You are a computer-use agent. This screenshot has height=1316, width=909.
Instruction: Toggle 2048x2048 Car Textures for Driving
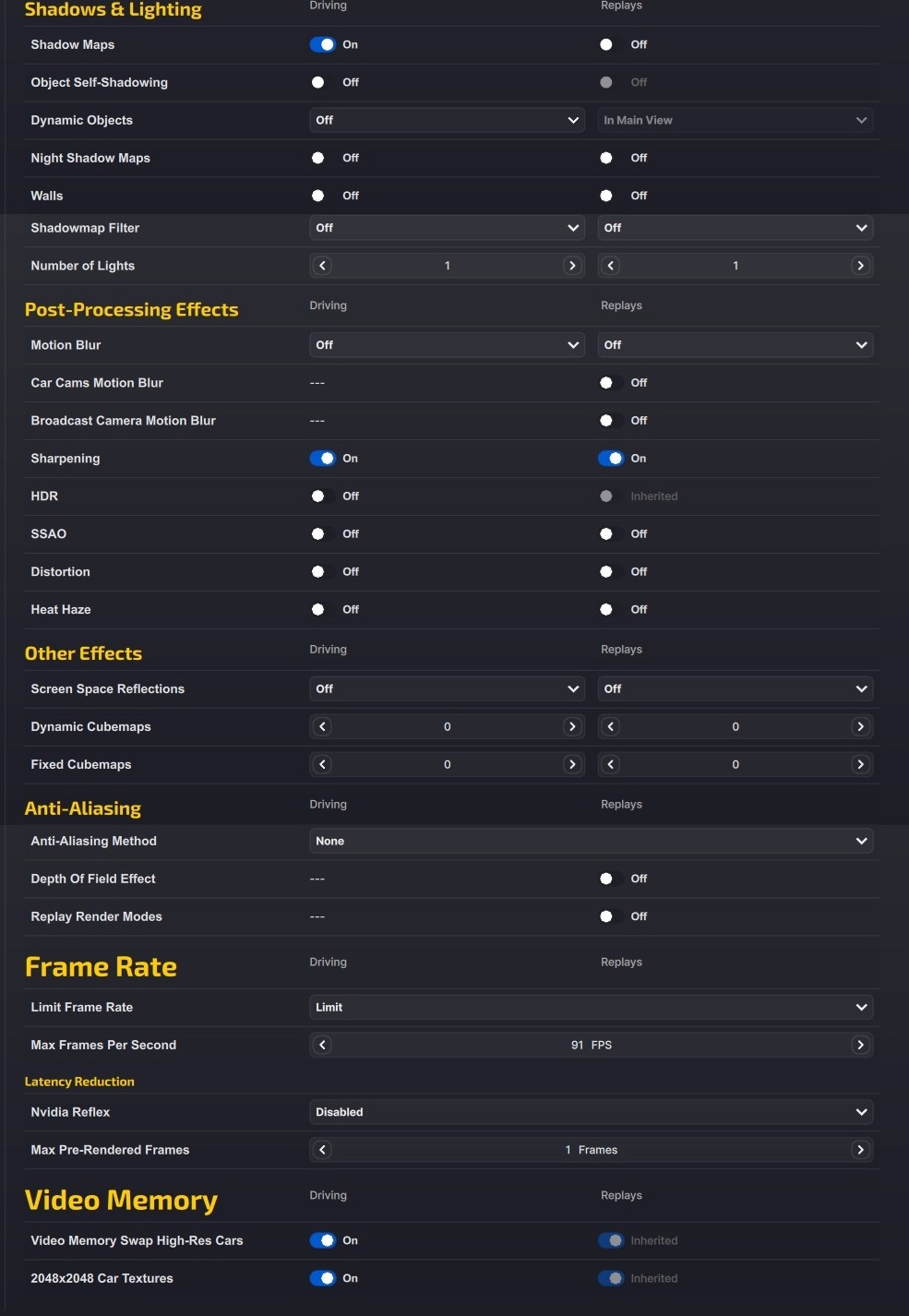pos(322,1278)
